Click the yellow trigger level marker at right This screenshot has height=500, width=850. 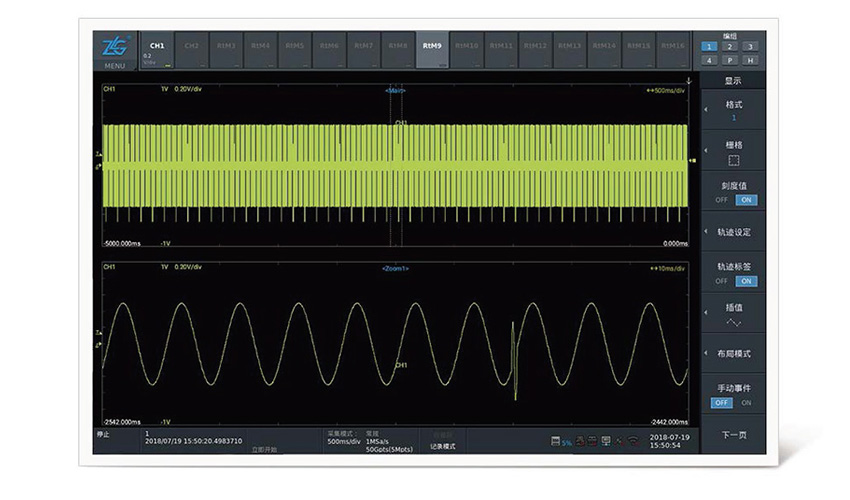pos(692,161)
